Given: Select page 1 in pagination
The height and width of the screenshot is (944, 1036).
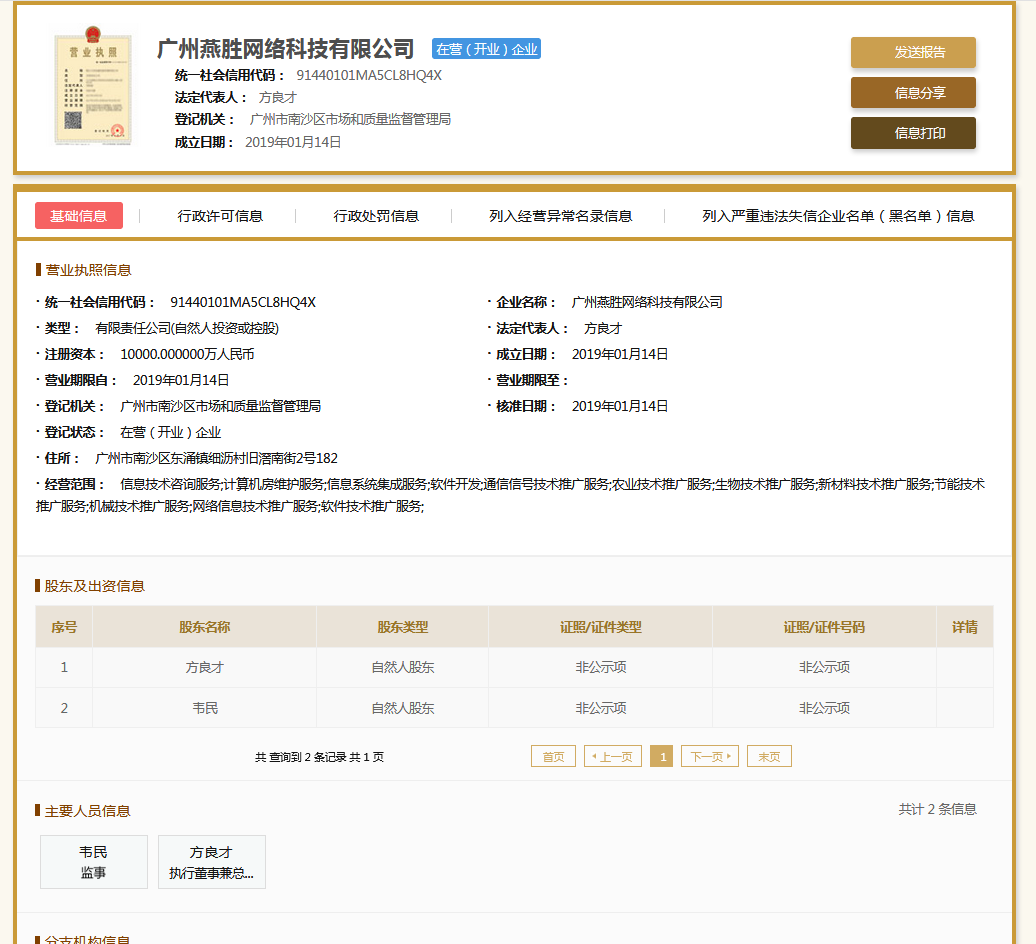Looking at the screenshot, I should [661, 757].
